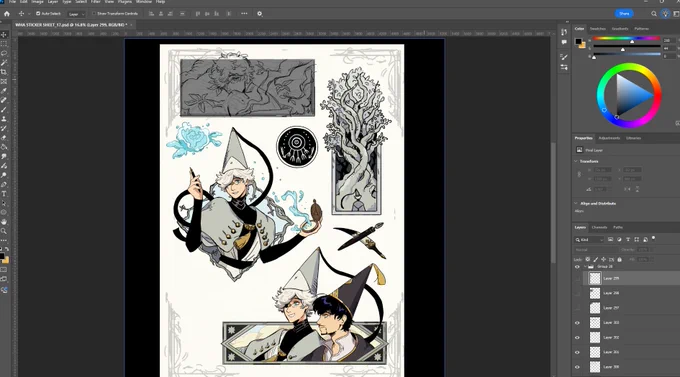Image resolution: width=680 pixels, height=377 pixels.
Task: Open the History panel icon
Action: [x=564, y=32]
